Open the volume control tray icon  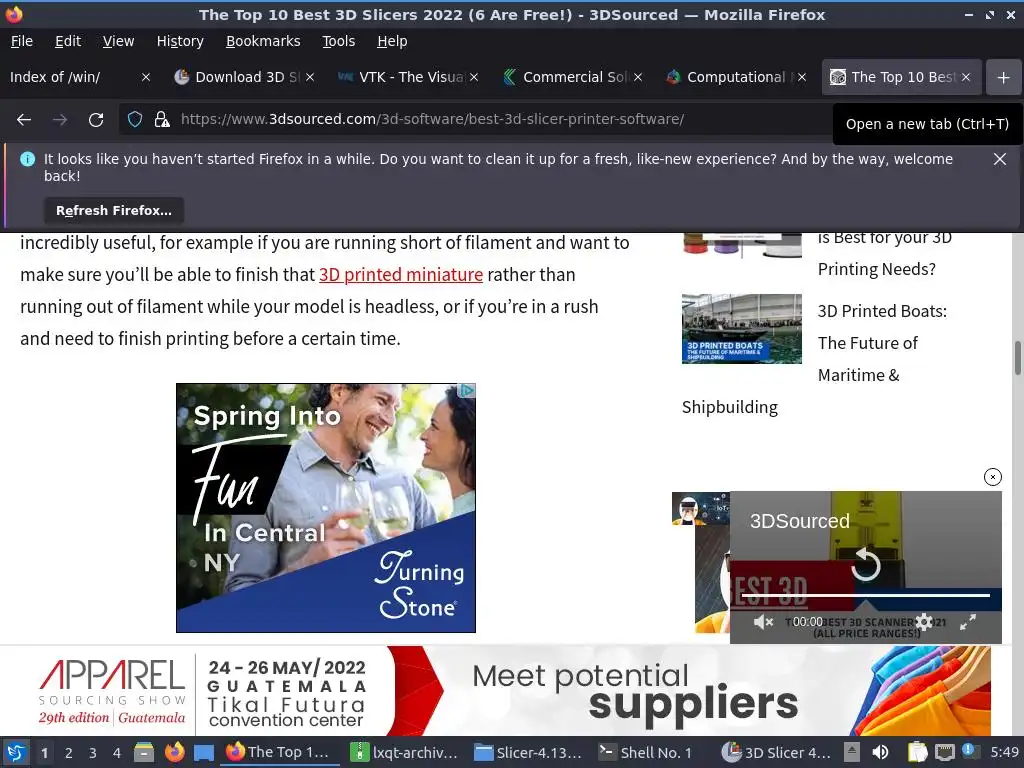coord(880,752)
